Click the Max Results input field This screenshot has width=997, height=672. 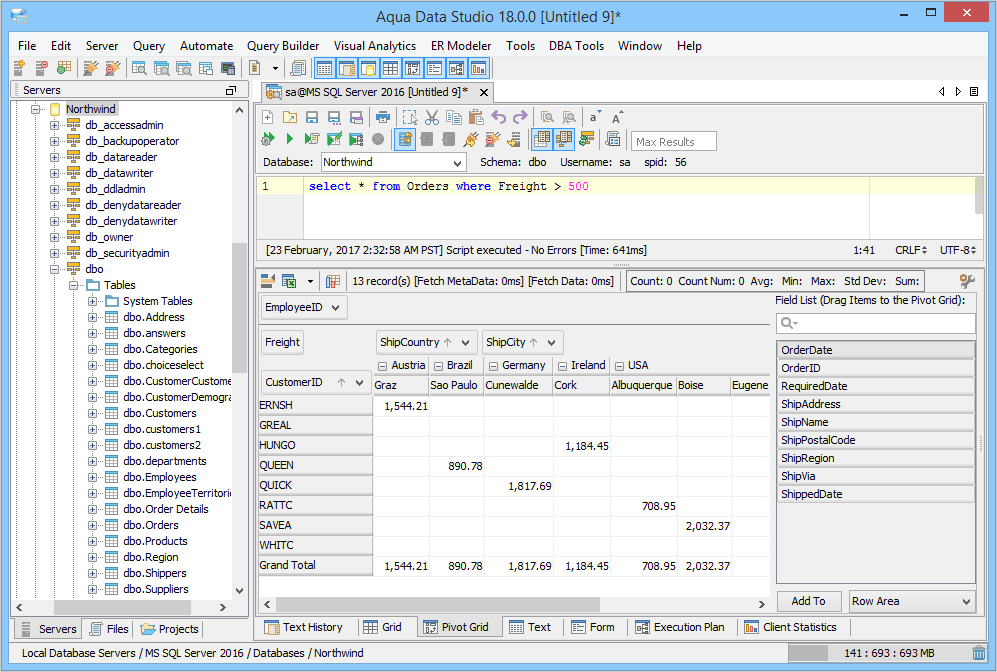[674, 141]
